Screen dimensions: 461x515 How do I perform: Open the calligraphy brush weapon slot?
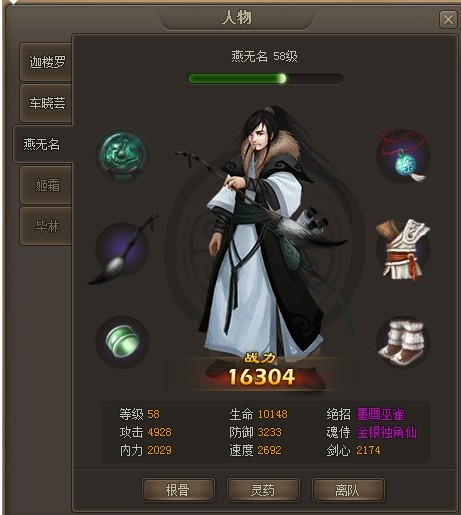coord(122,249)
